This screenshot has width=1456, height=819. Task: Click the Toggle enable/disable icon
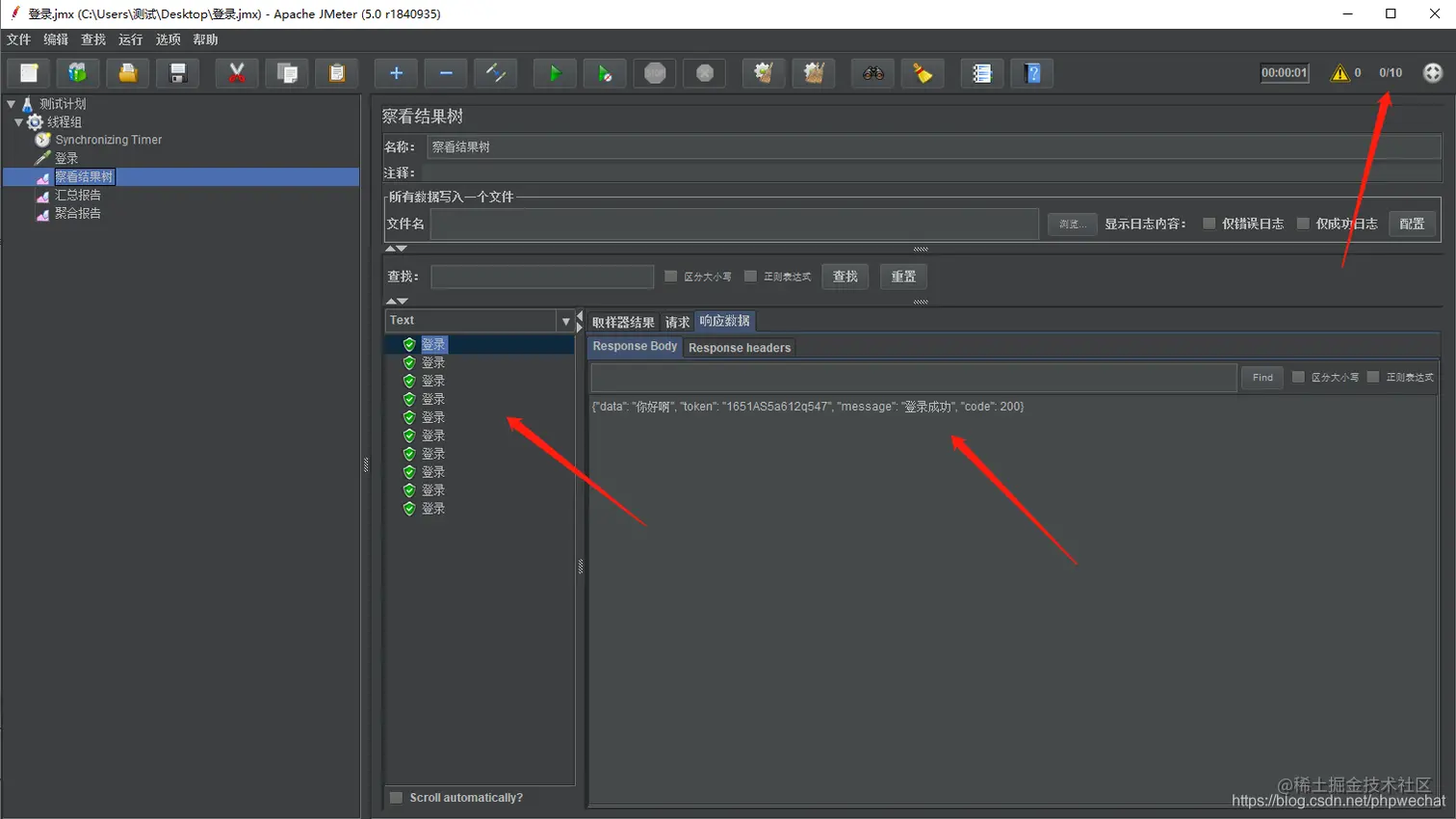(x=496, y=73)
